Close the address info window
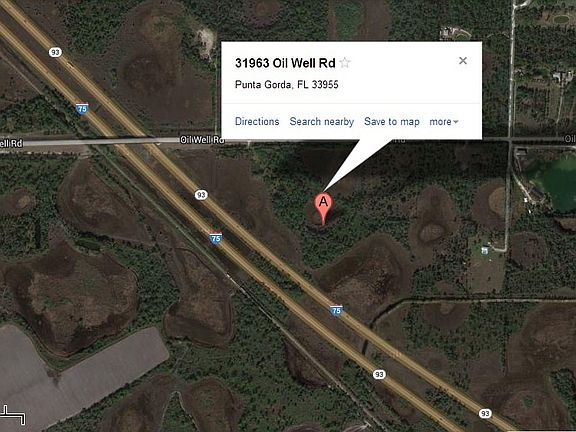Image resolution: width=576 pixels, height=432 pixels. click(x=463, y=61)
